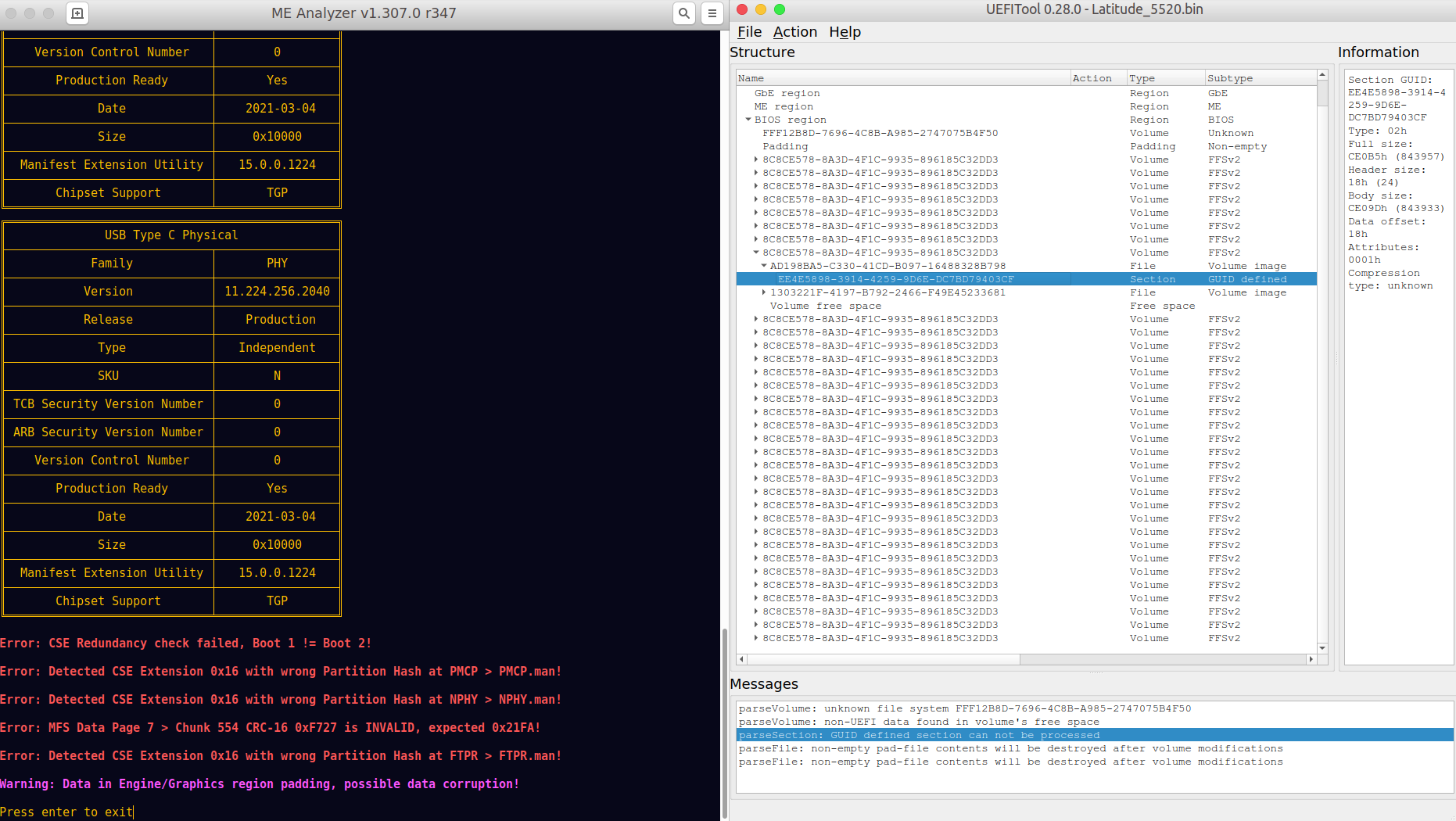Click the unknown file system parseVolume message
This screenshot has width=1456, height=821.
964,708
